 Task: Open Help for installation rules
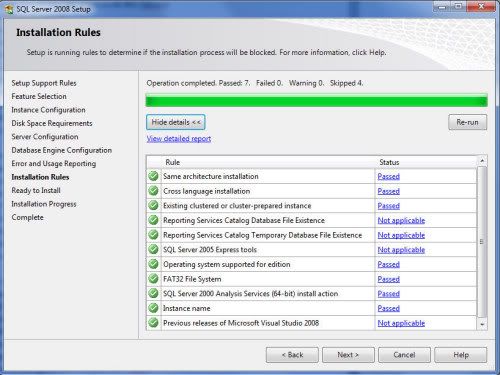pos(461,355)
